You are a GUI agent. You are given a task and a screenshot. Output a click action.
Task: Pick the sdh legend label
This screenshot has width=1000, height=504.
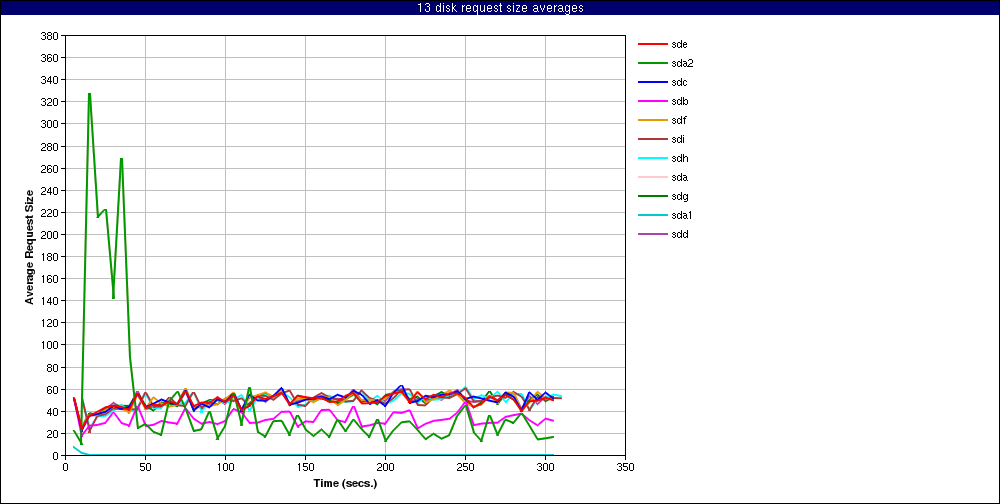pos(679,159)
